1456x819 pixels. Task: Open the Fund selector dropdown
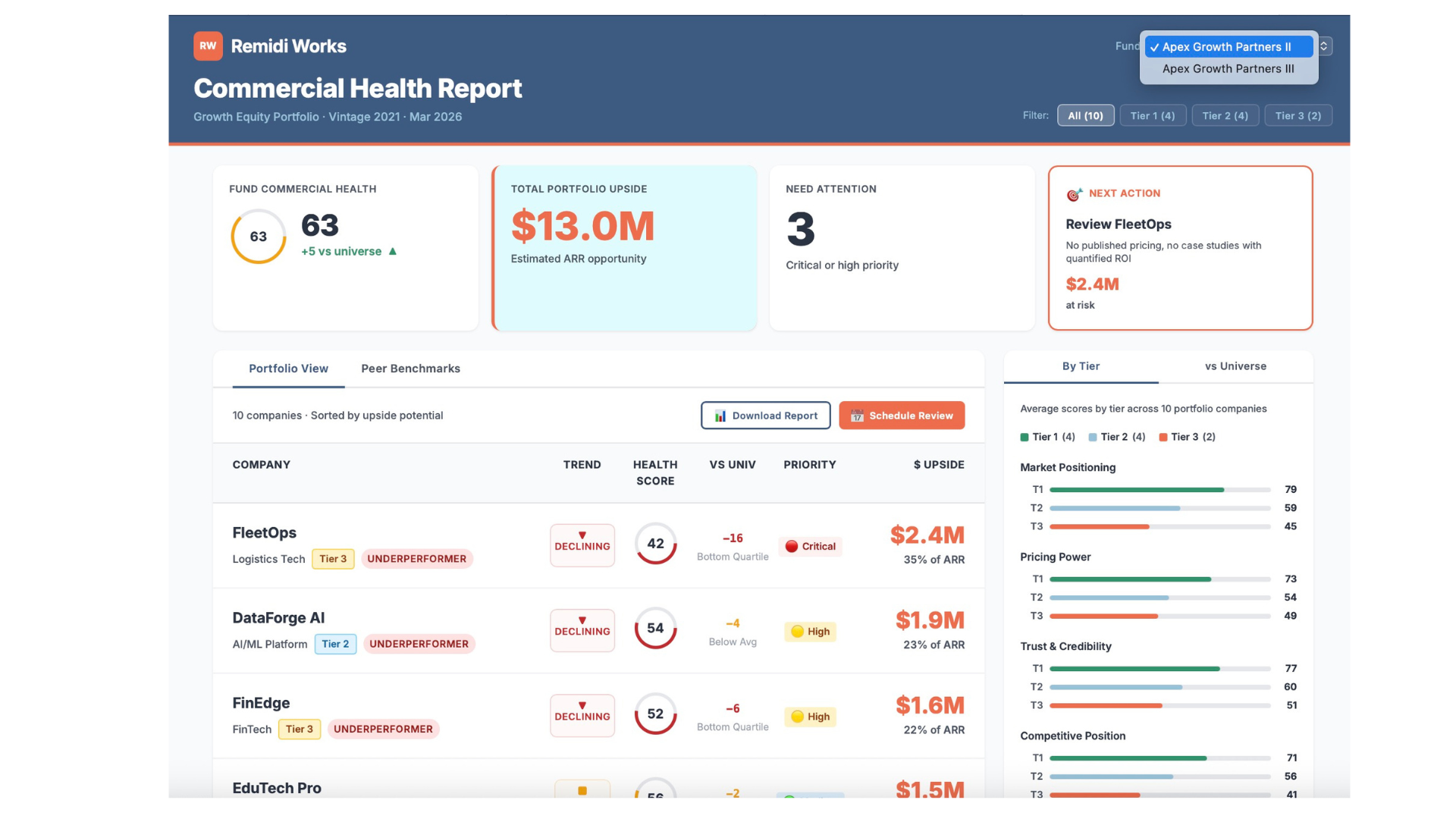pos(1228,46)
